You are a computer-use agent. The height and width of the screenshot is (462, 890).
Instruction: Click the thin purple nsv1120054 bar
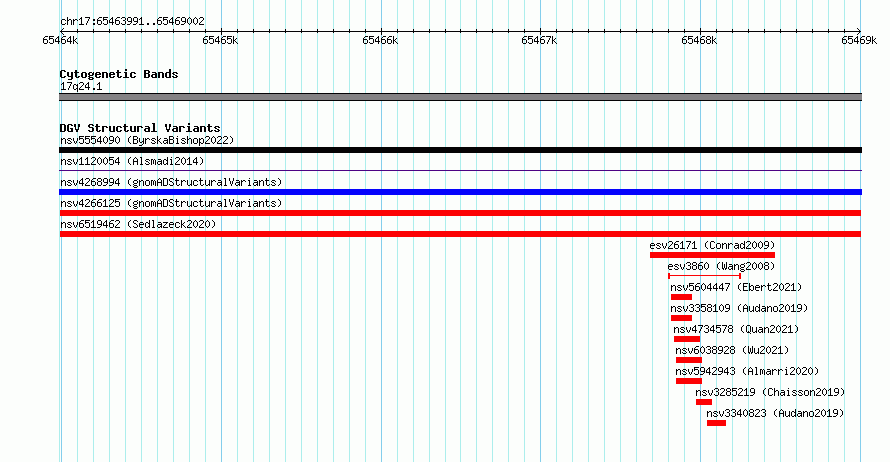point(460,170)
